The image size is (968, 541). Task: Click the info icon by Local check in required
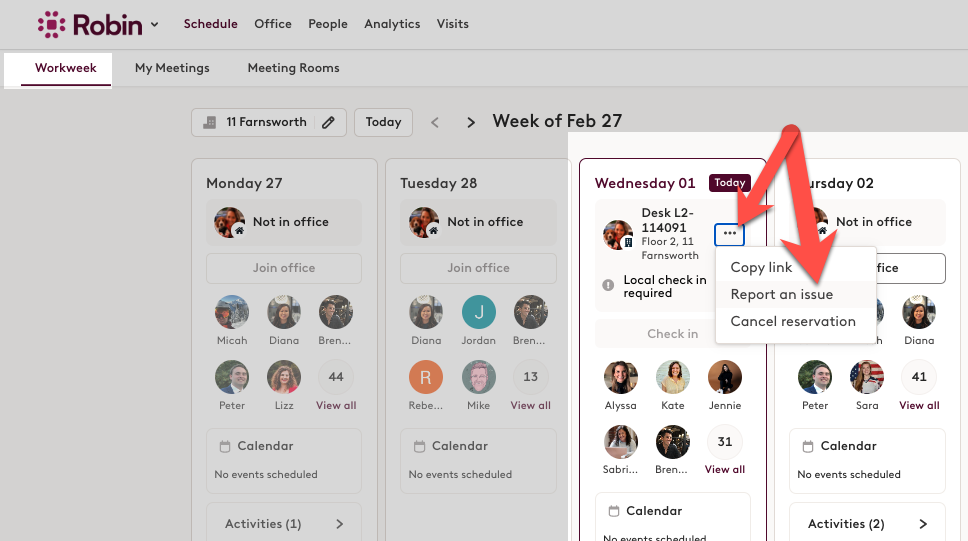(608, 285)
